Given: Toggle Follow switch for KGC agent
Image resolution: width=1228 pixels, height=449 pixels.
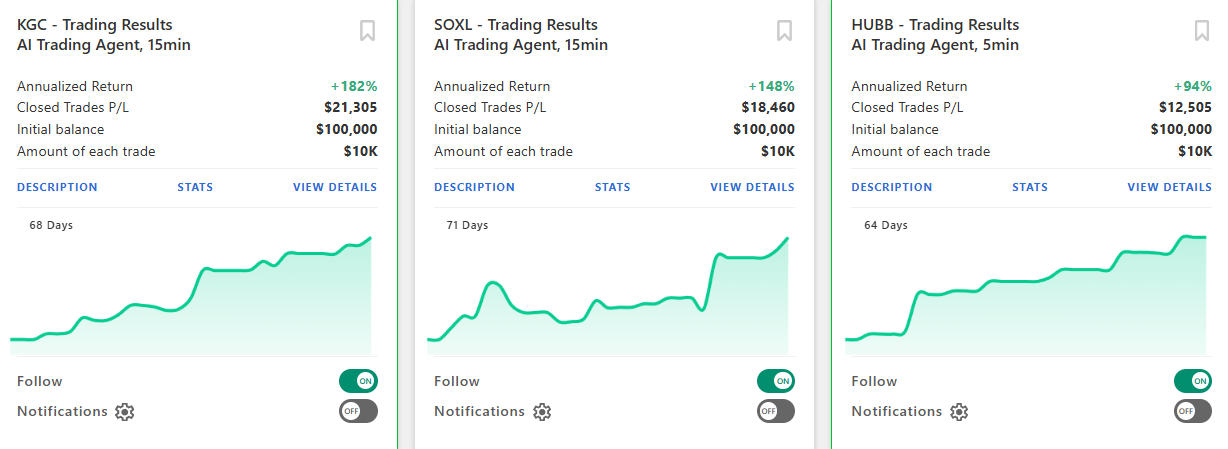Looking at the screenshot, I should pyautogui.click(x=358, y=381).
